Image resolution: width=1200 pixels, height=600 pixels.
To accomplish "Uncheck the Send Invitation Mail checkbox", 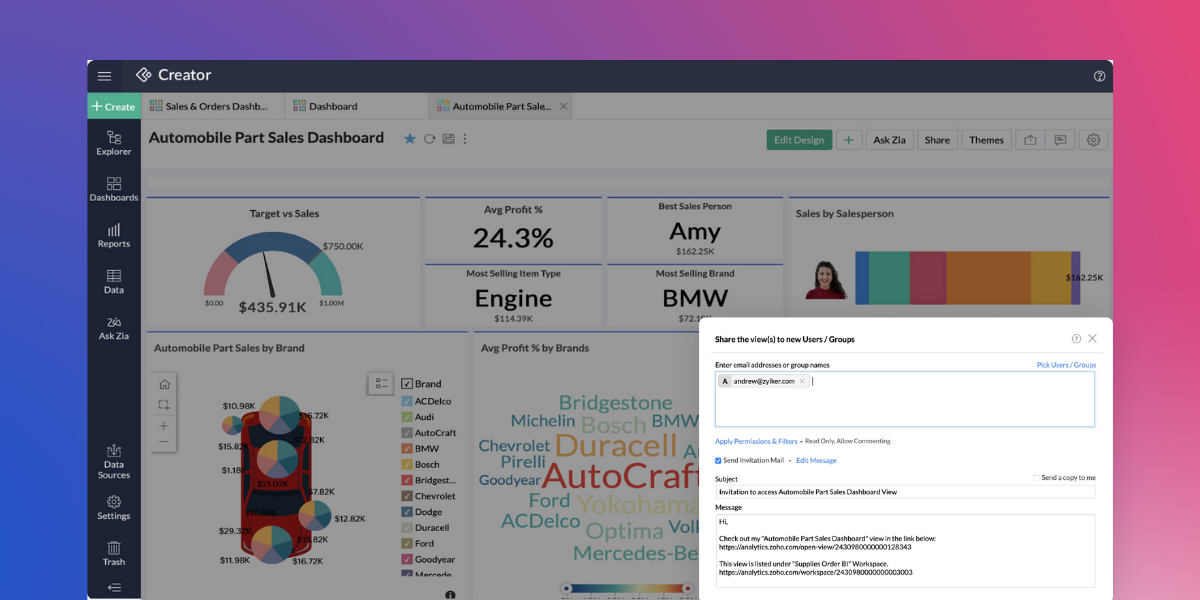I will pos(718,460).
